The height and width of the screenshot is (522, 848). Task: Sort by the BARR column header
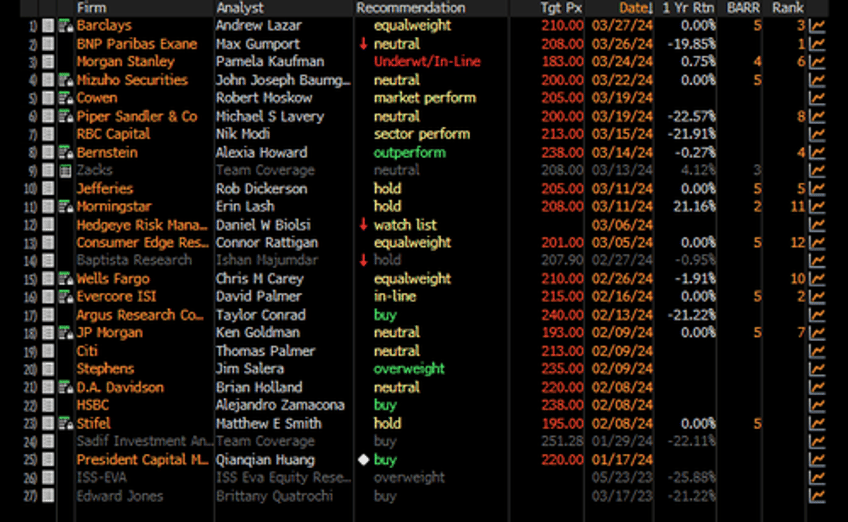coord(743,8)
